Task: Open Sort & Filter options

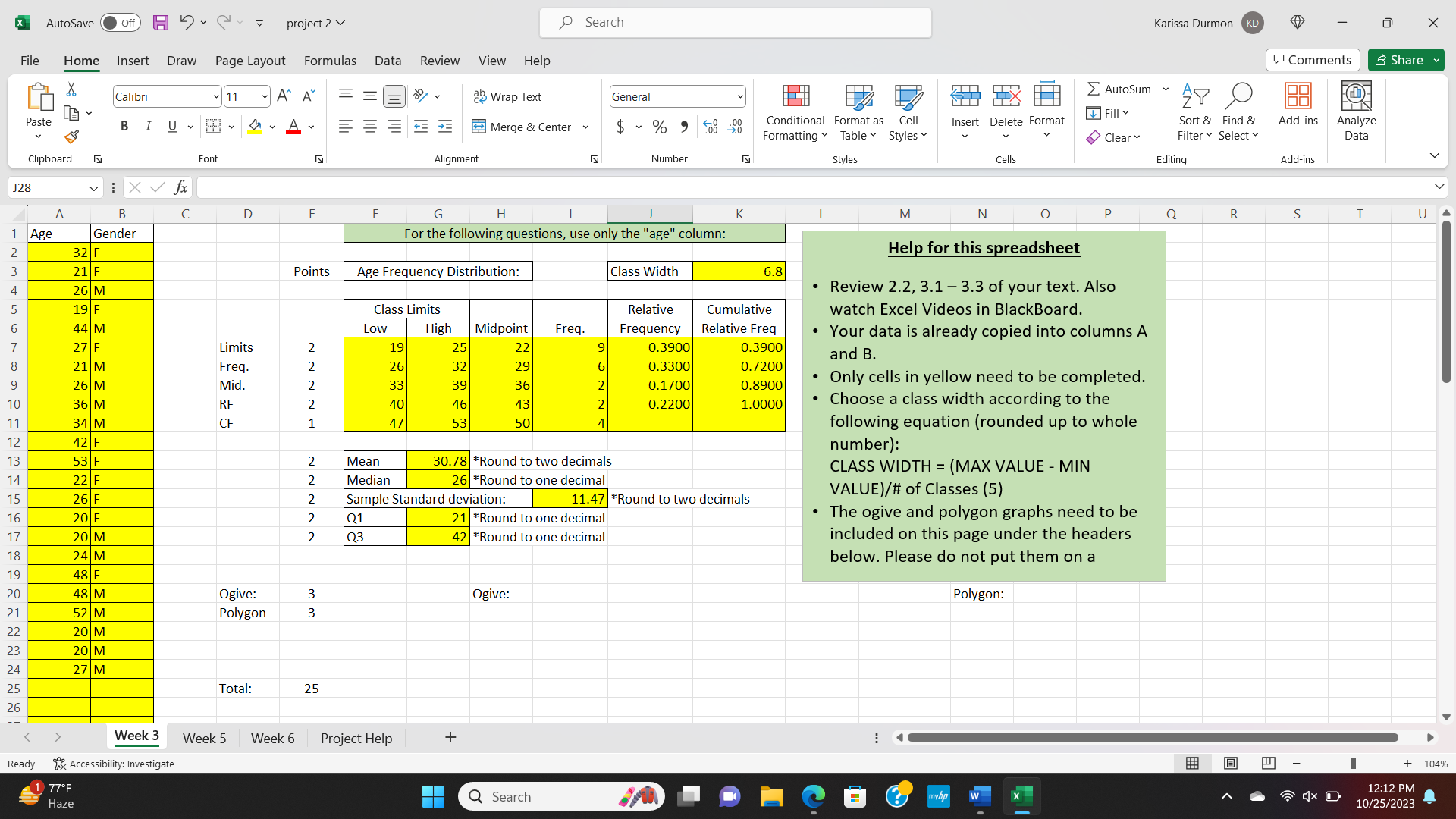Action: coord(1194,112)
